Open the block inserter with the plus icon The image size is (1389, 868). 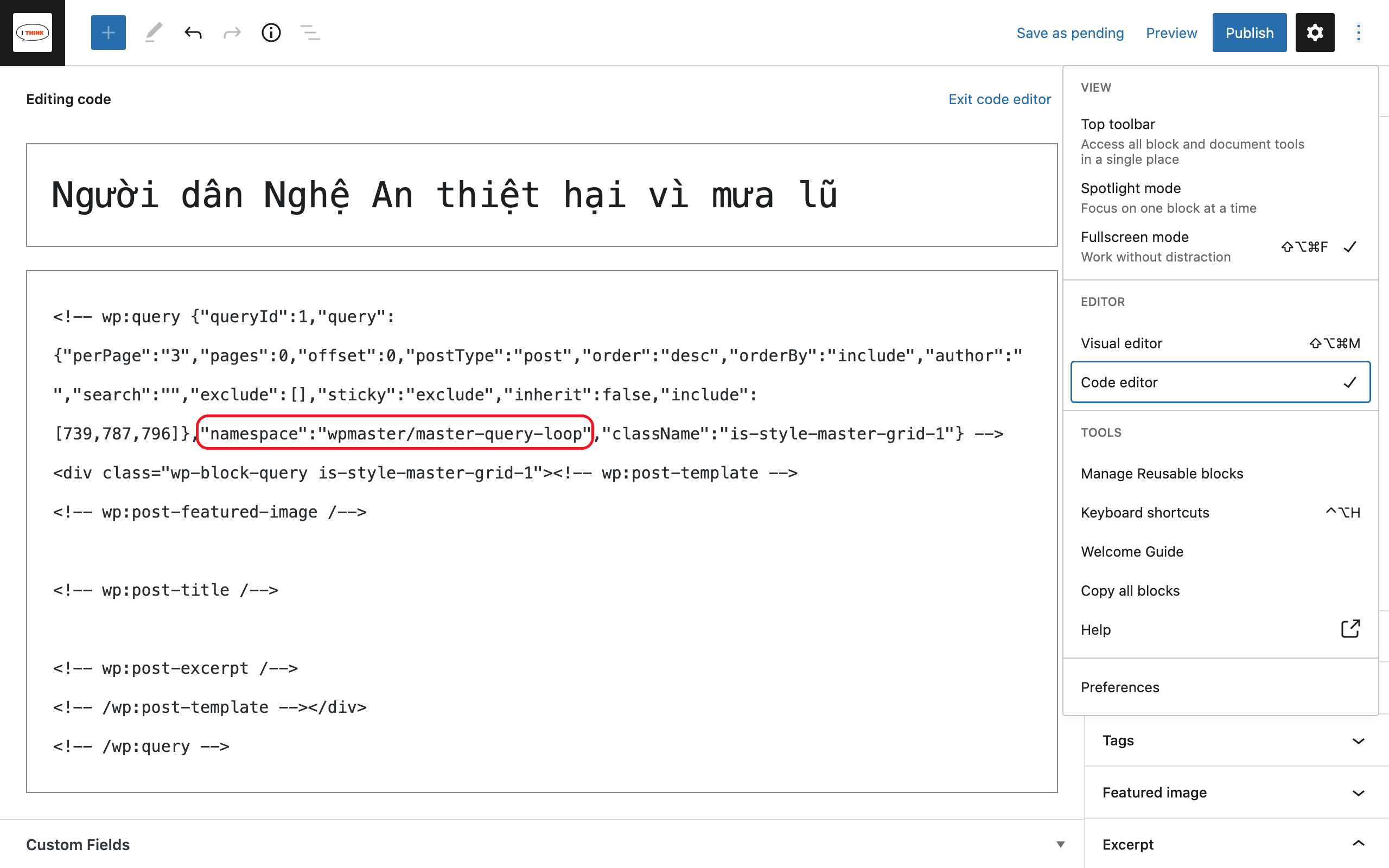point(108,33)
